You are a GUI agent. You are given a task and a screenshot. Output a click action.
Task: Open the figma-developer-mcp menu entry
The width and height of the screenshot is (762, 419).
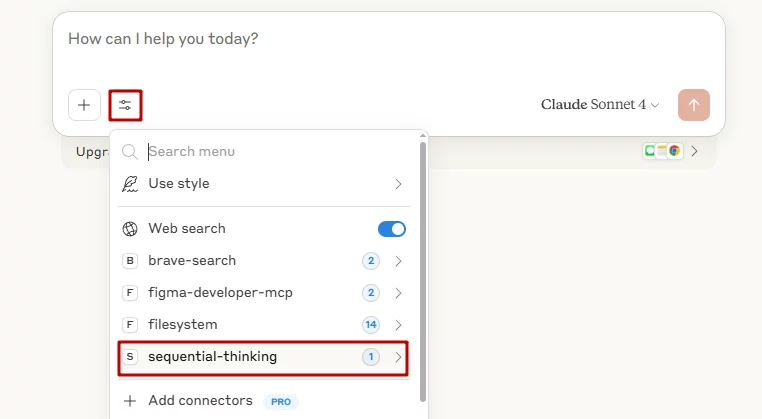pyautogui.click(x=263, y=293)
